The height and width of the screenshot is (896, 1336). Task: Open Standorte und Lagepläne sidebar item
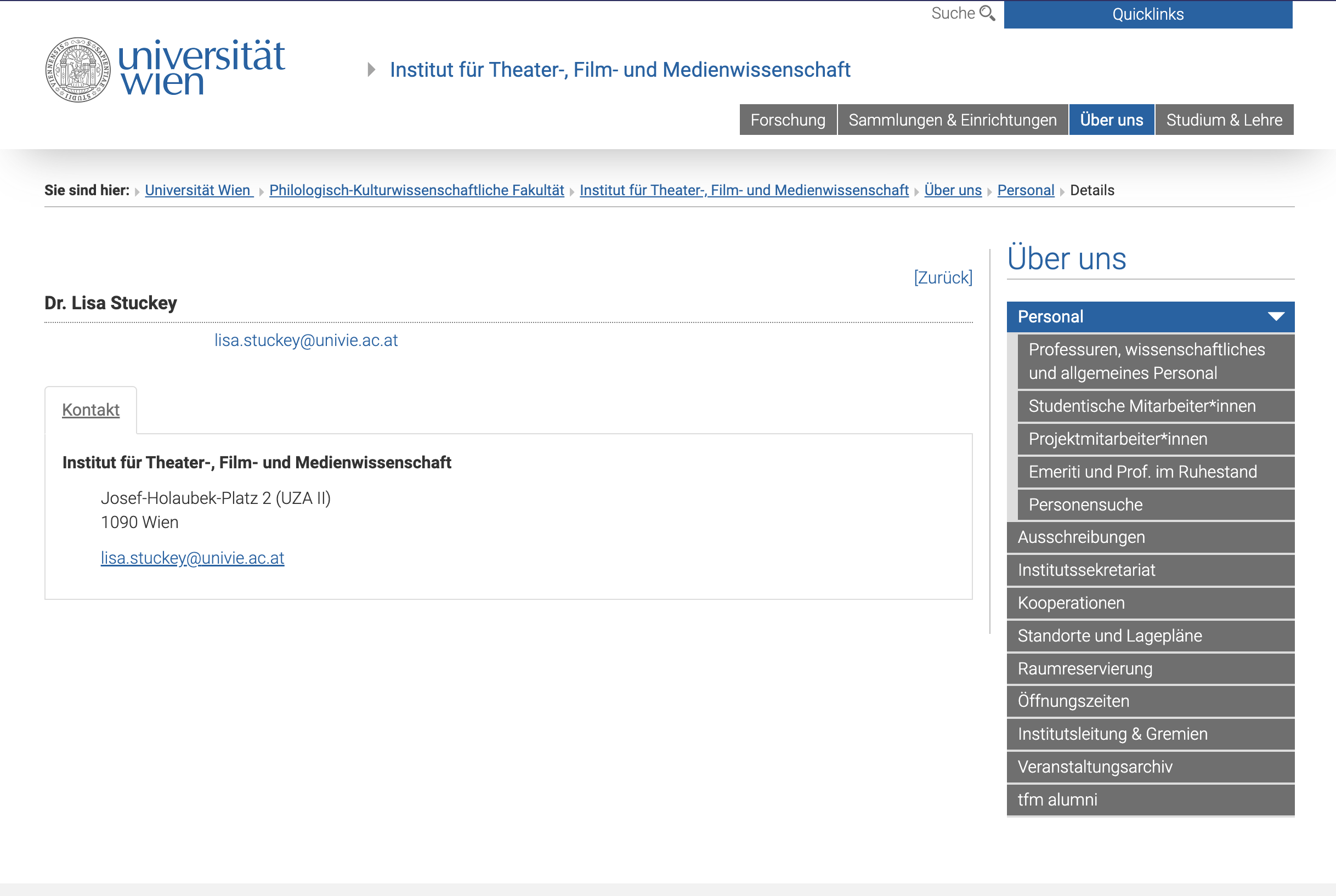1109,636
